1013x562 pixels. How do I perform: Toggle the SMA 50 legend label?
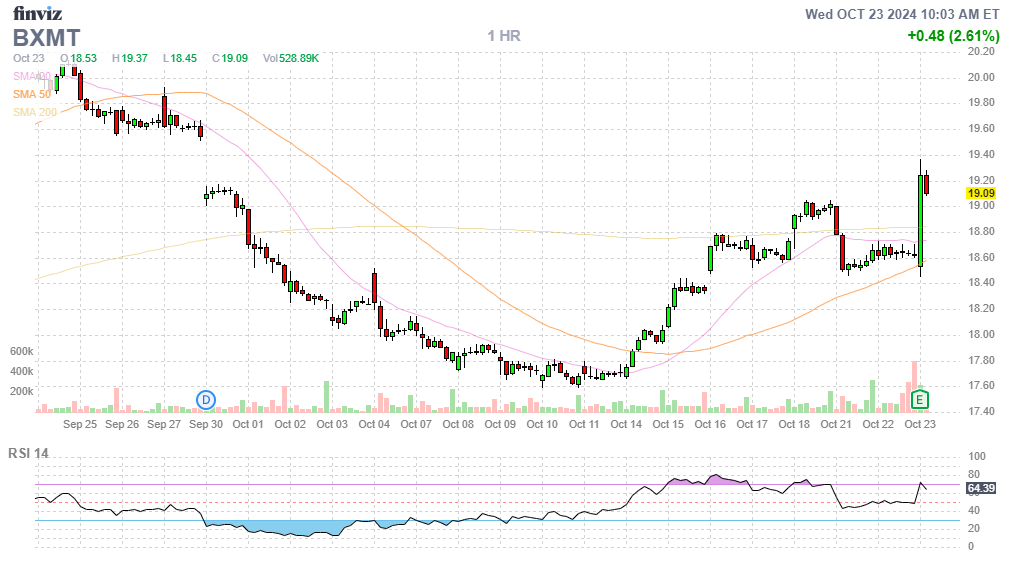(x=31, y=94)
